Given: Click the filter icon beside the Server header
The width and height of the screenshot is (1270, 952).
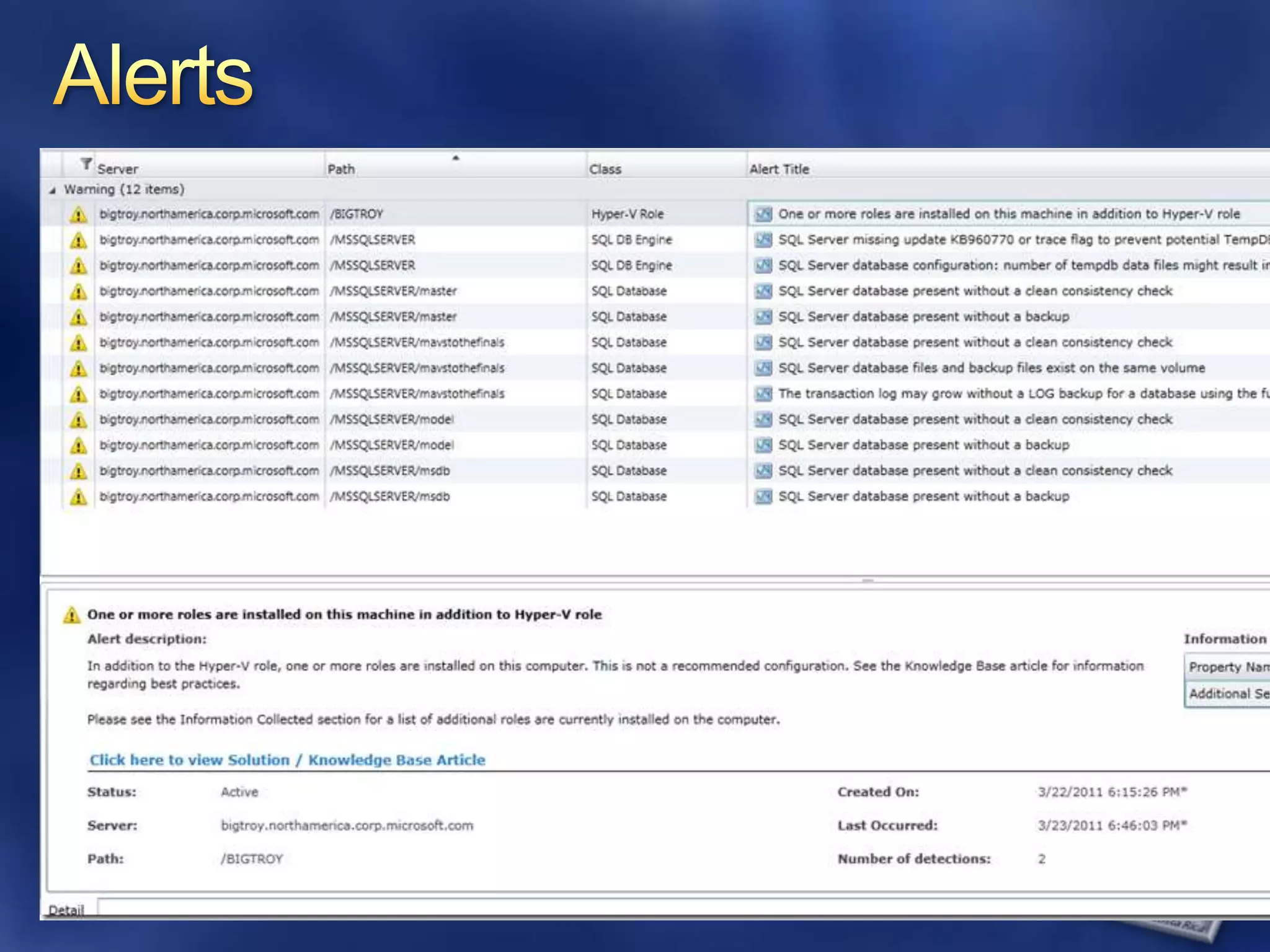Looking at the screenshot, I should click(x=86, y=164).
